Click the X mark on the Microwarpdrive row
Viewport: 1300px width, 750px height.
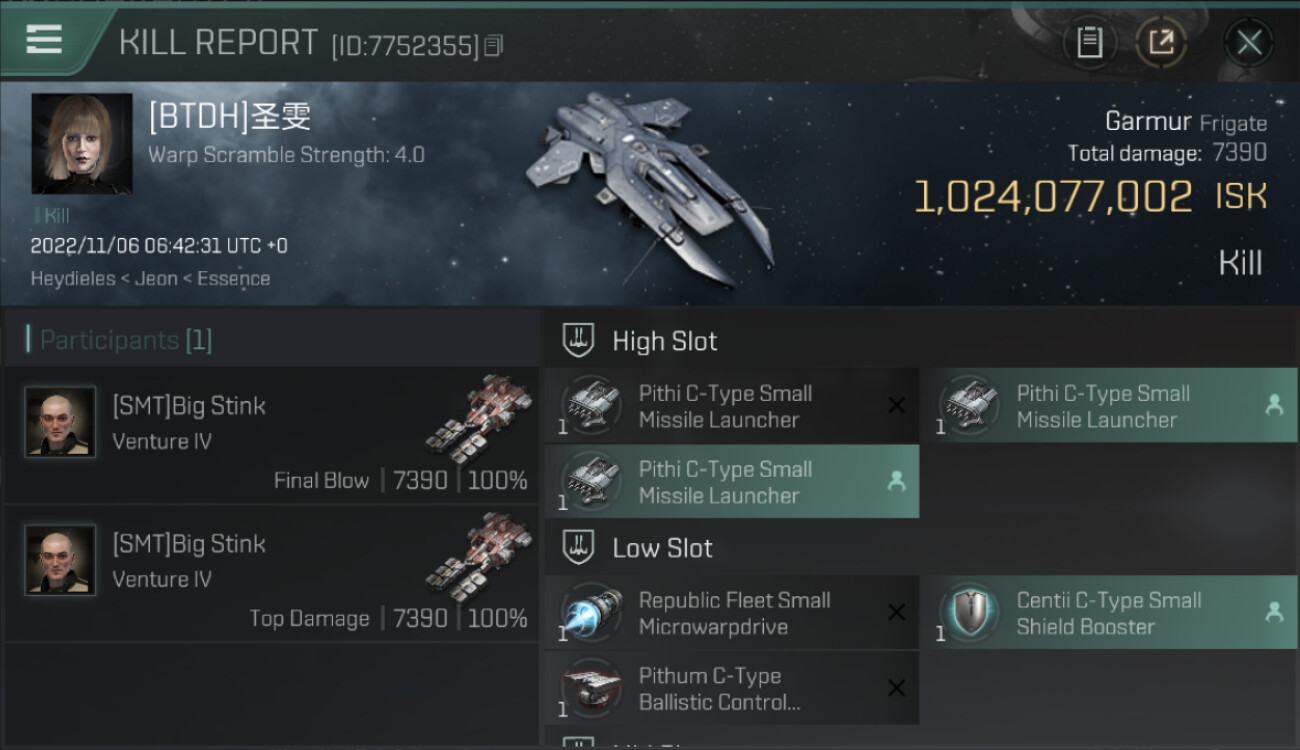coord(896,612)
